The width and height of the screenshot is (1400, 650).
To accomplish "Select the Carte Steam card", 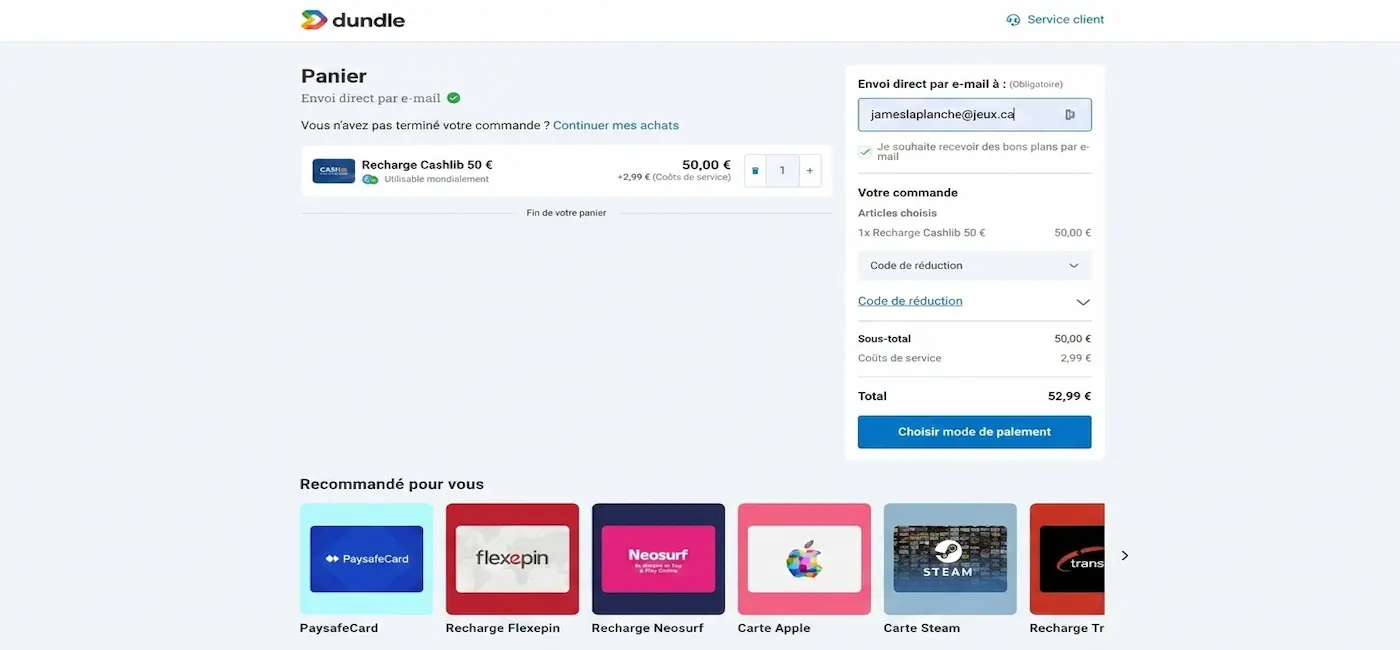I will 950,559.
